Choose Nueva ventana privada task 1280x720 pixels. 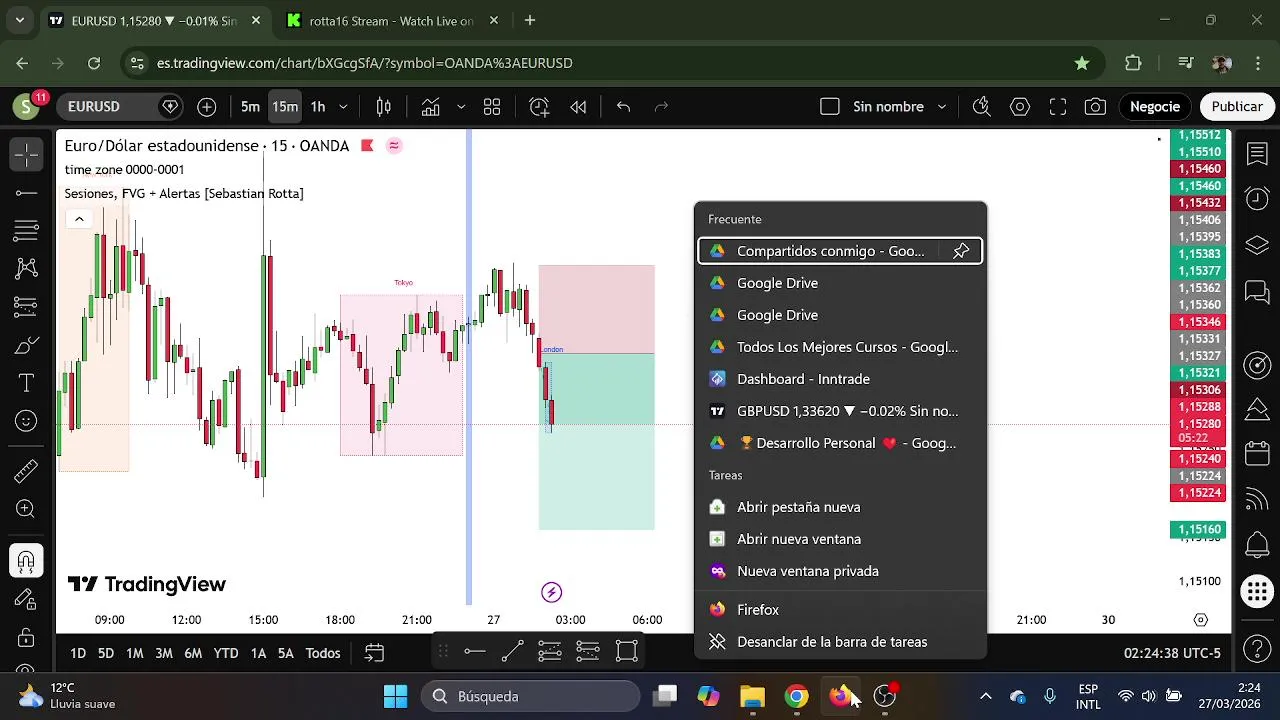point(840,571)
